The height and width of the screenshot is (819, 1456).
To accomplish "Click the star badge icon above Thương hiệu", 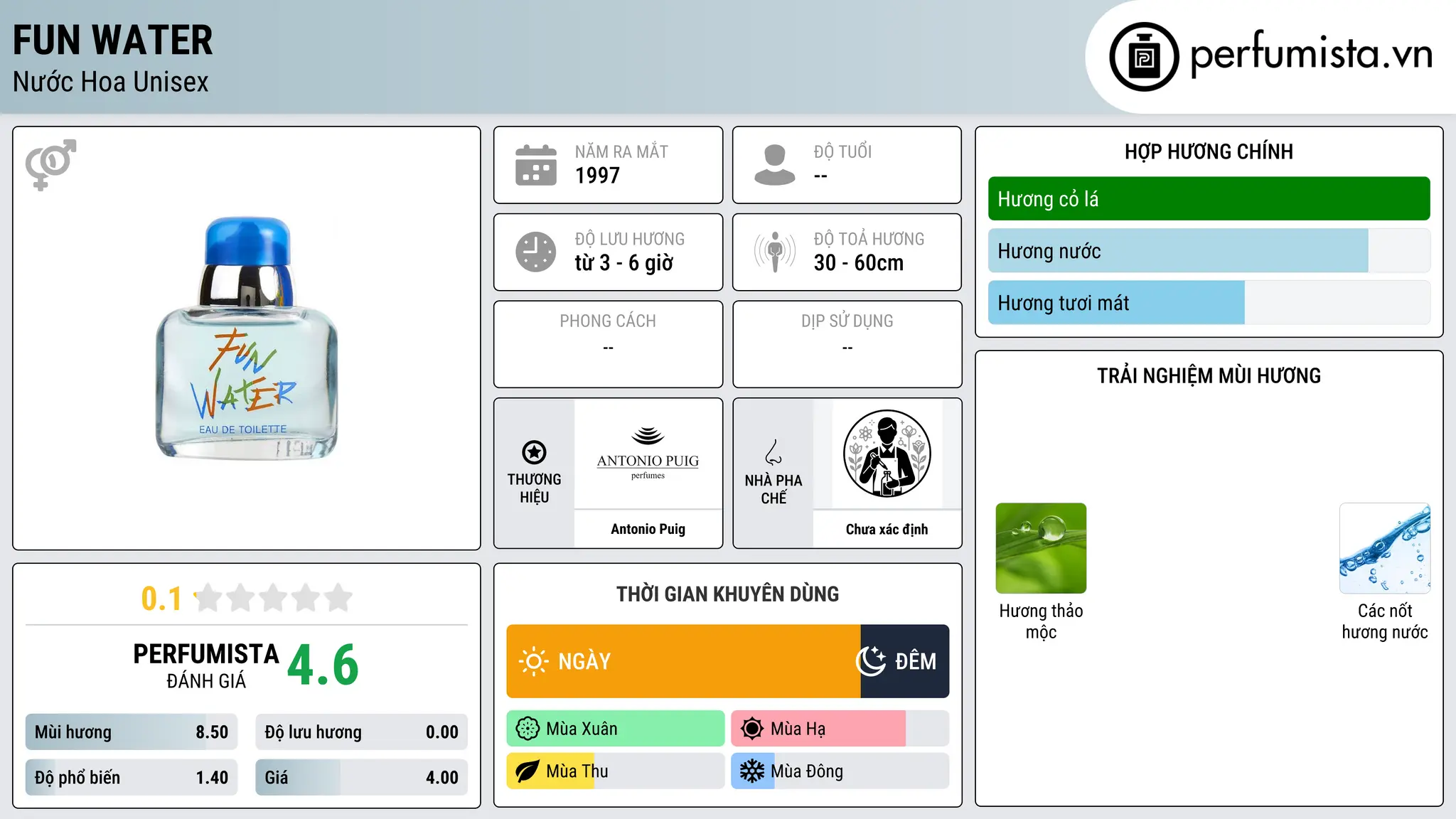I will click(534, 452).
